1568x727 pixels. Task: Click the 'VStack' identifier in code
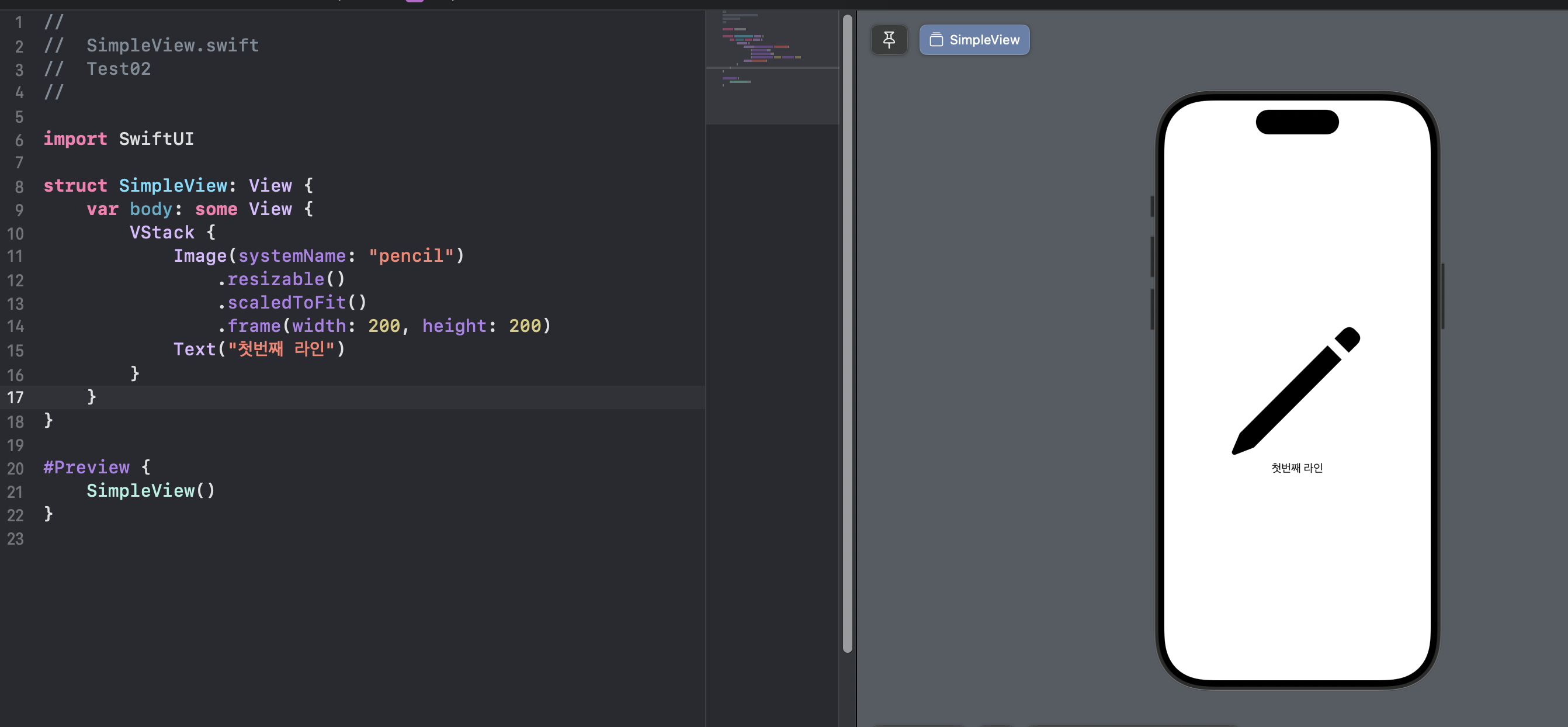[x=162, y=232]
